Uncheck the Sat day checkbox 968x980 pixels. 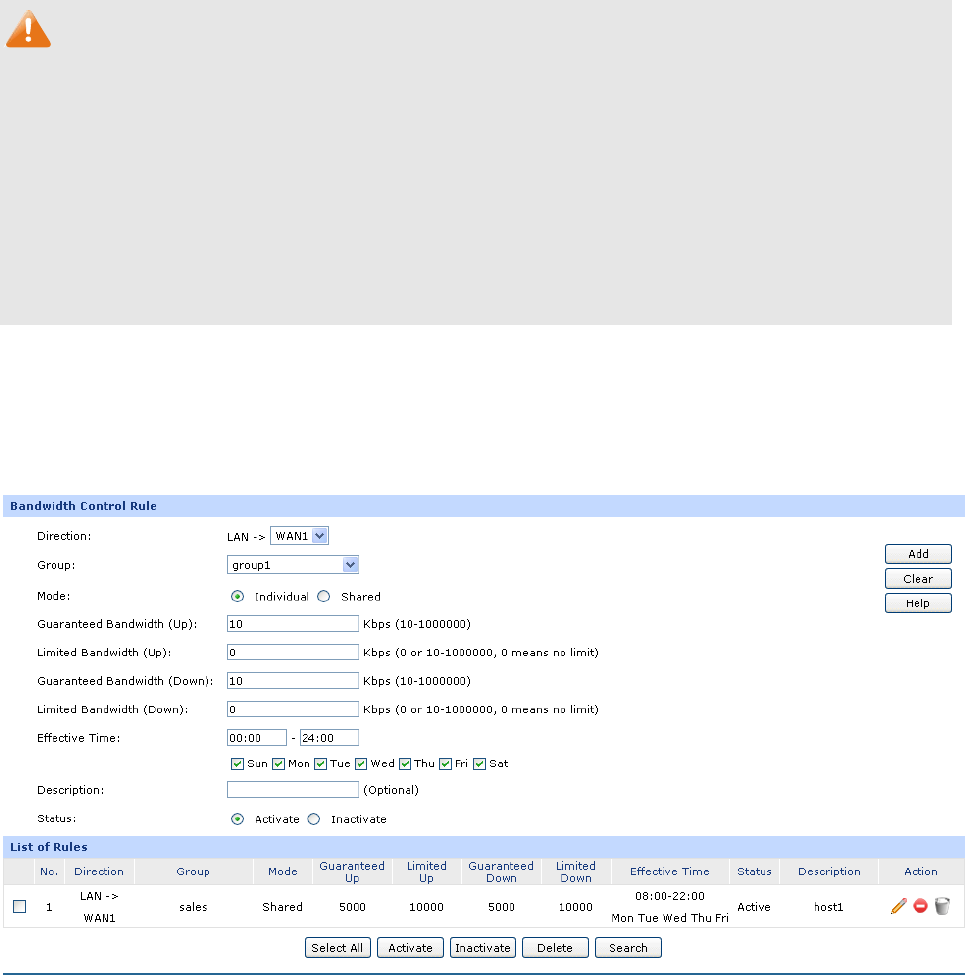(x=479, y=764)
